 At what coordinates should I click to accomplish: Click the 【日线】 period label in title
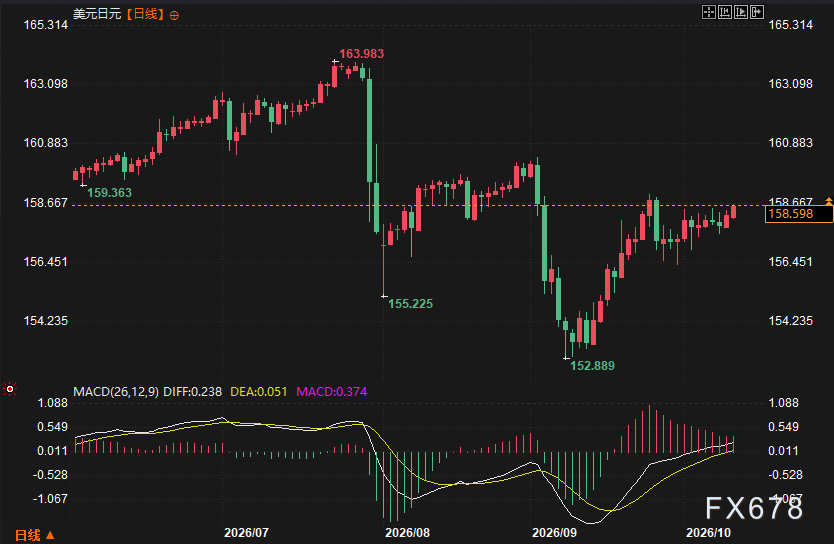(145, 14)
